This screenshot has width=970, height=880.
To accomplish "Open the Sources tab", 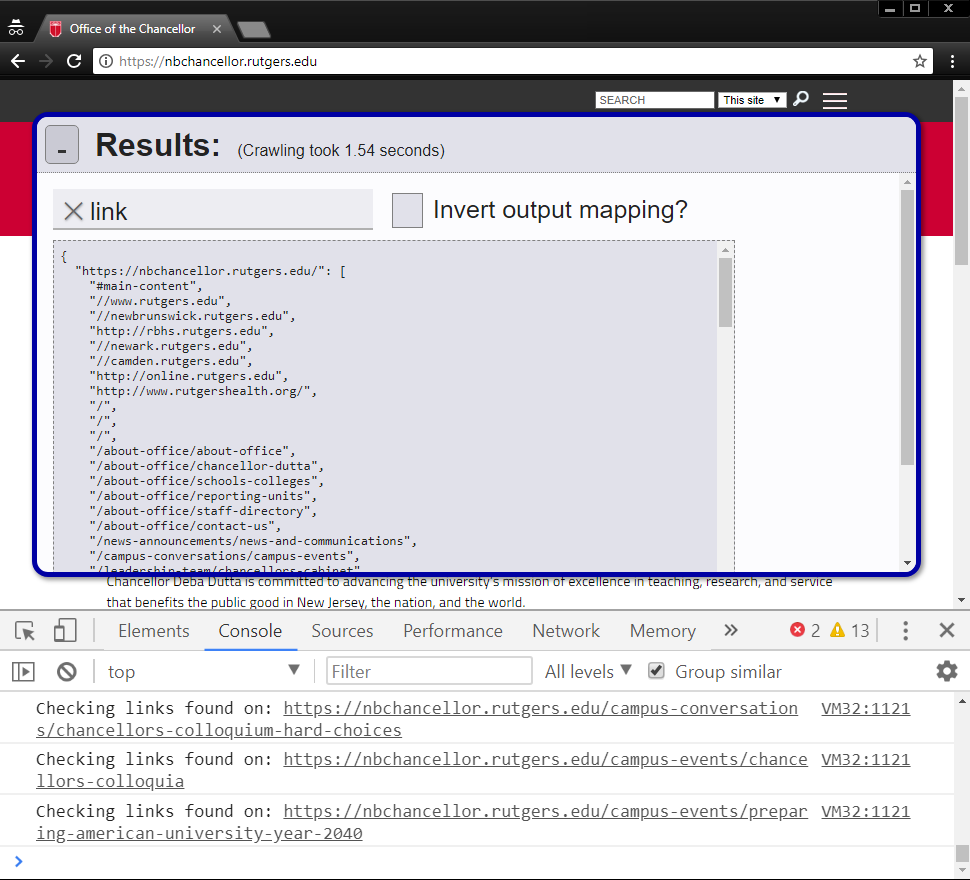I will (x=342, y=631).
